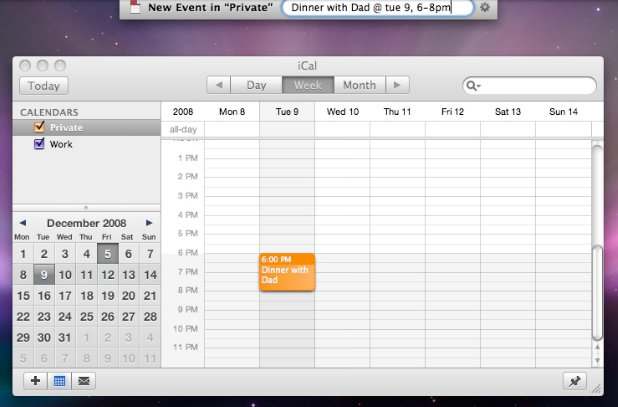This screenshot has height=407, width=618.
Task: Show the next month in the mini calendar
Action: [x=149, y=223]
